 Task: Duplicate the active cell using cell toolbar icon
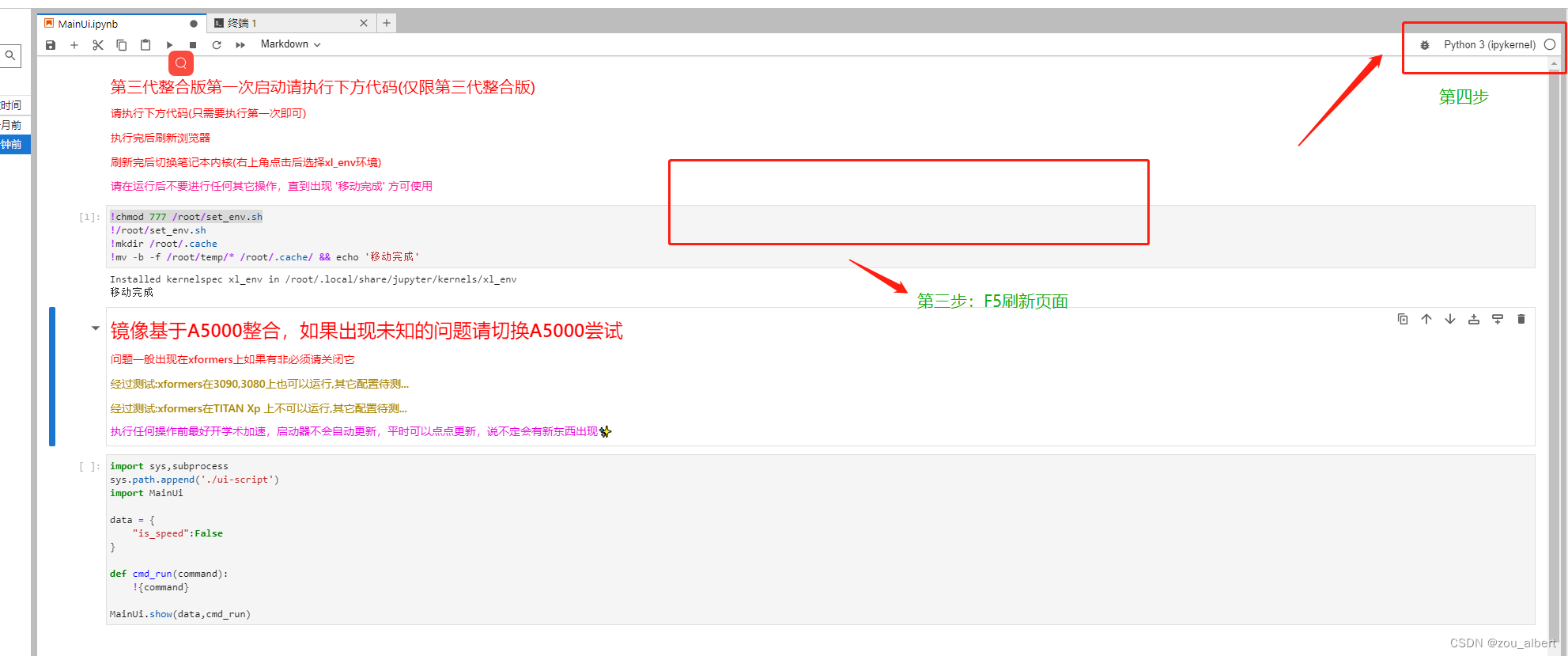coord(1403,319)
